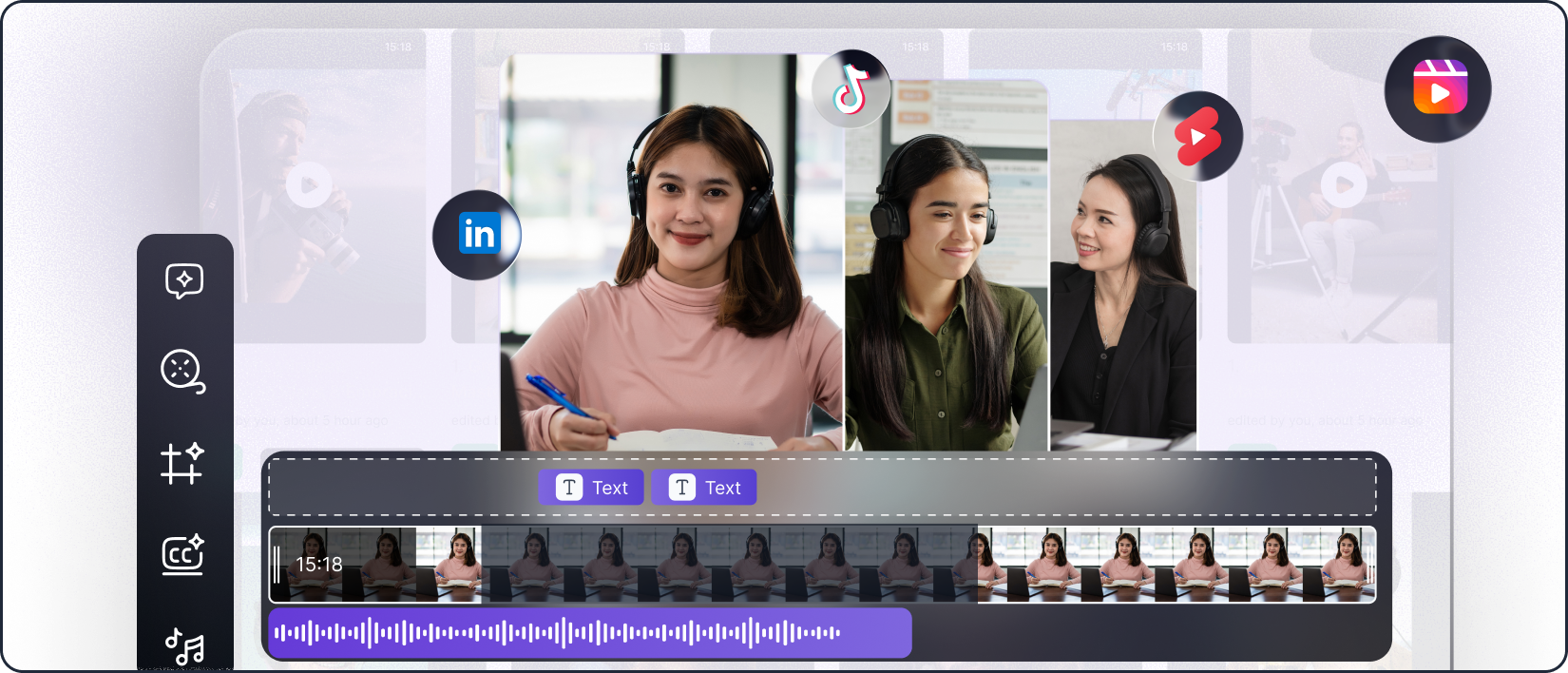Select the first Text chip on timeline
Image resolution: width=1568 pixels, height=673 pixels.
[591, 488]
